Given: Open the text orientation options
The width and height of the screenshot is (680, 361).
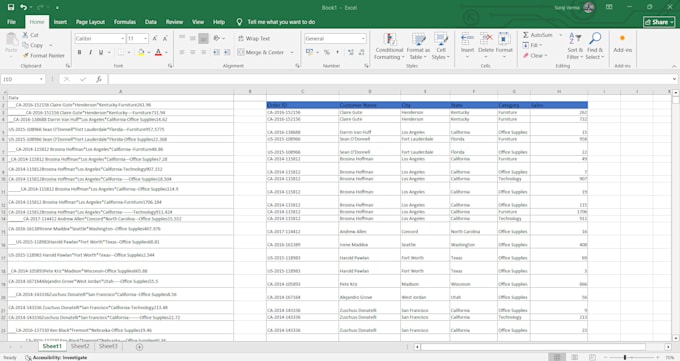Looking at the screenshot, I should click(x=219, y=38).
